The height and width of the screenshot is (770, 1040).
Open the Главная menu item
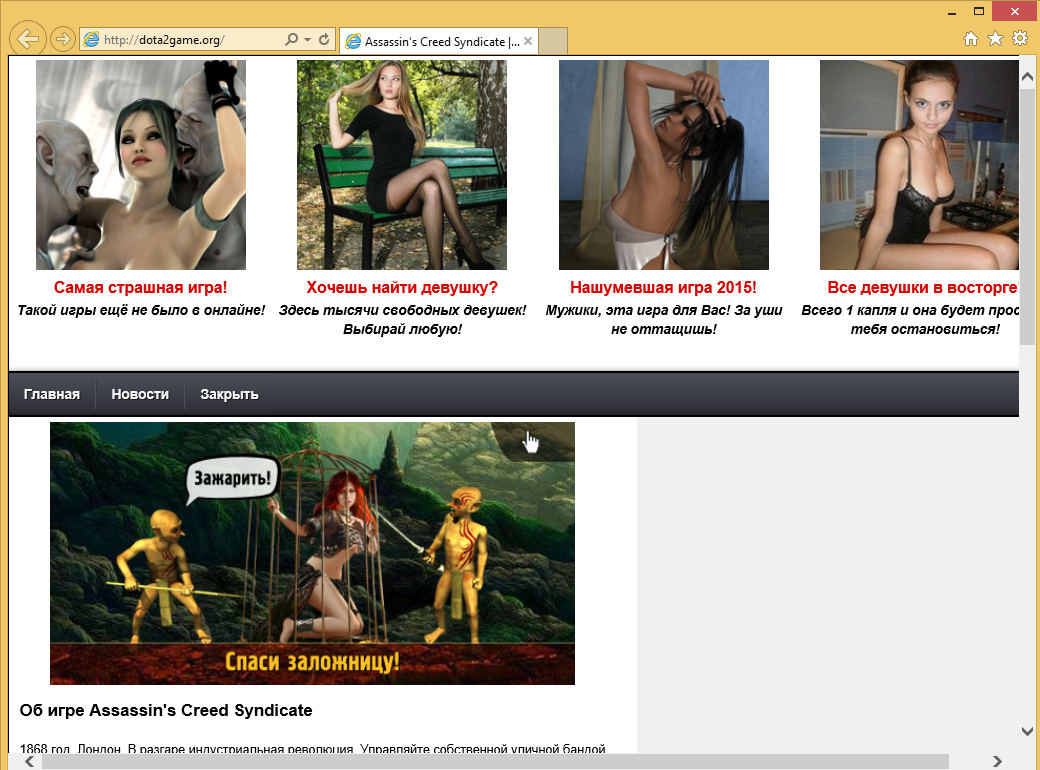52,394
